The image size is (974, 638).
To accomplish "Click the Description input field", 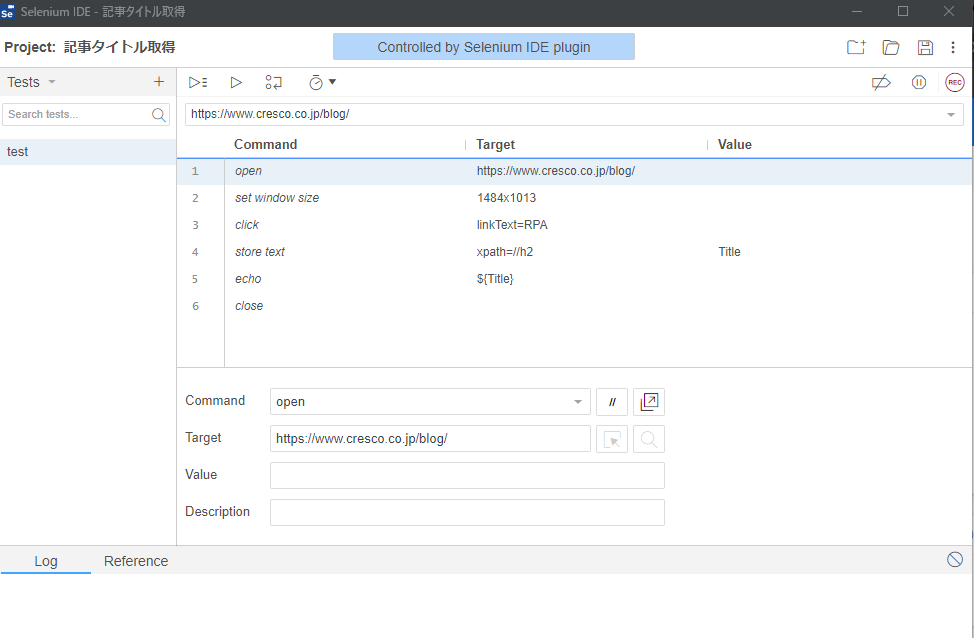I will click(x=467, y=513).
